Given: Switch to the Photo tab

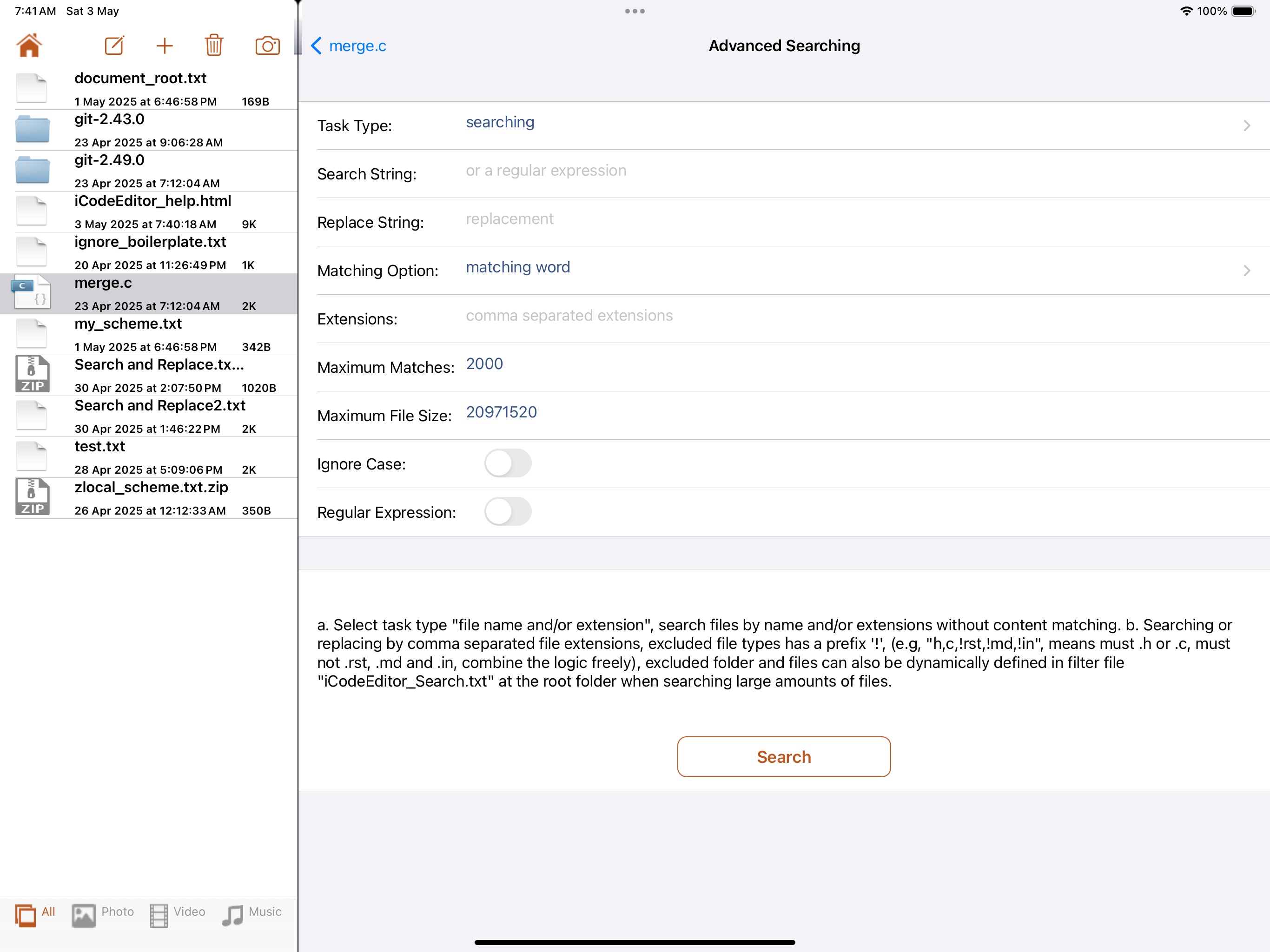Looking at the screenshot, I should [x=103, y=914].
